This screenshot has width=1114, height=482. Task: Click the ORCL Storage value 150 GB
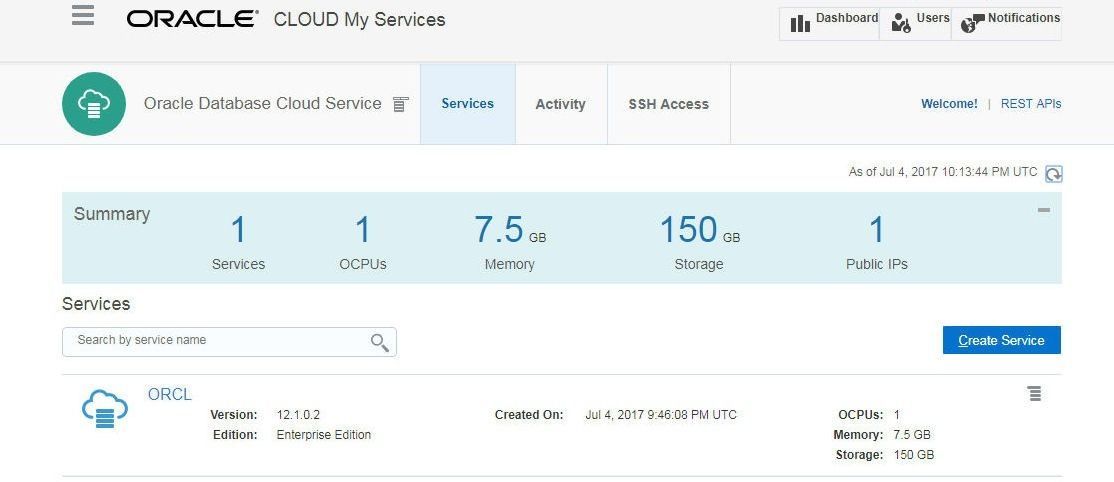tap(914, 455)
